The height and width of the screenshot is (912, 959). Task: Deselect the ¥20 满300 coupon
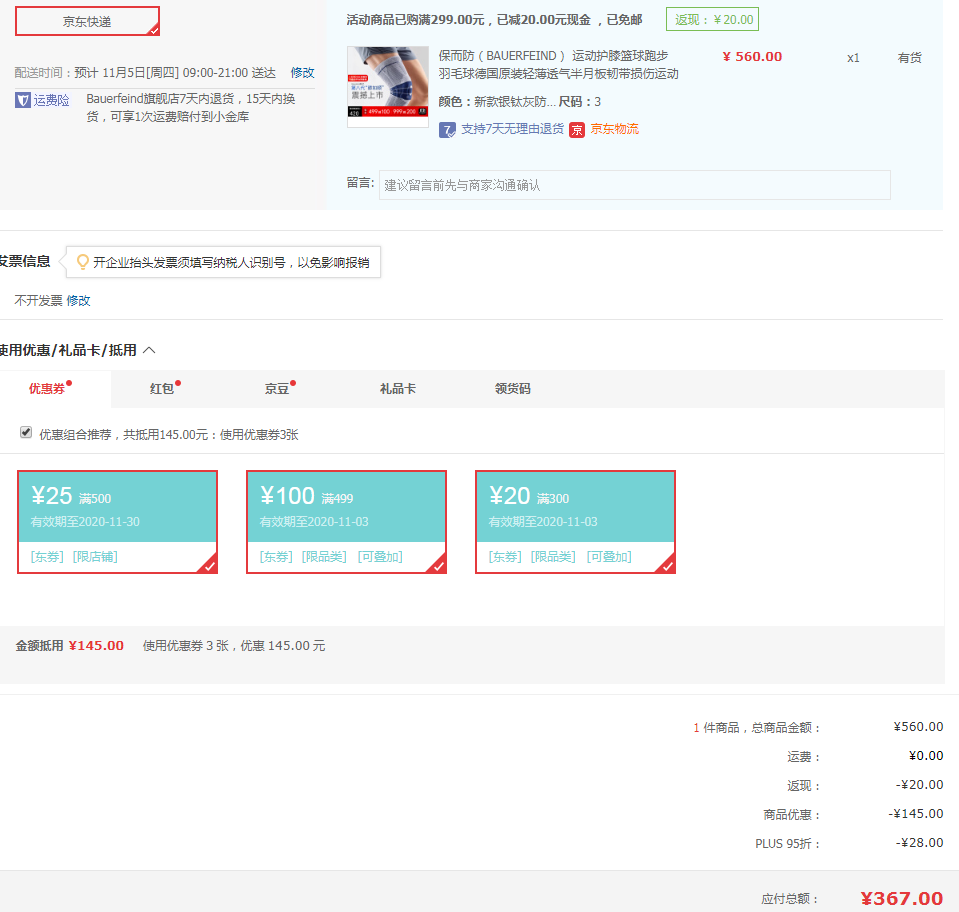point(576,522)
